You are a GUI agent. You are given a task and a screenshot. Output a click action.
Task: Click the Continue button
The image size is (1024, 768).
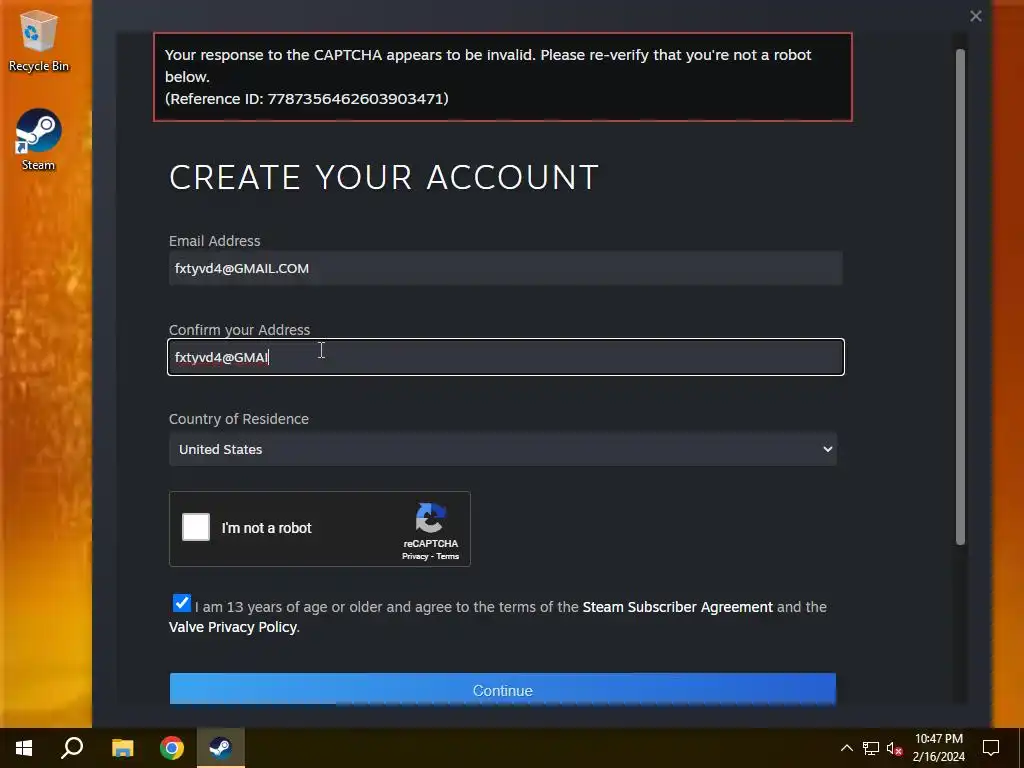[502, 690]
